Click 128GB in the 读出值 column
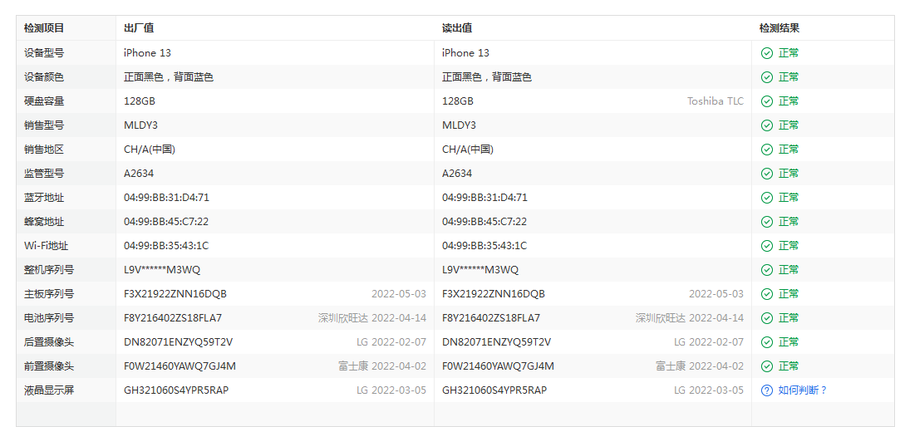This screenshot has width=900, height=427. [x=457, y=101]
